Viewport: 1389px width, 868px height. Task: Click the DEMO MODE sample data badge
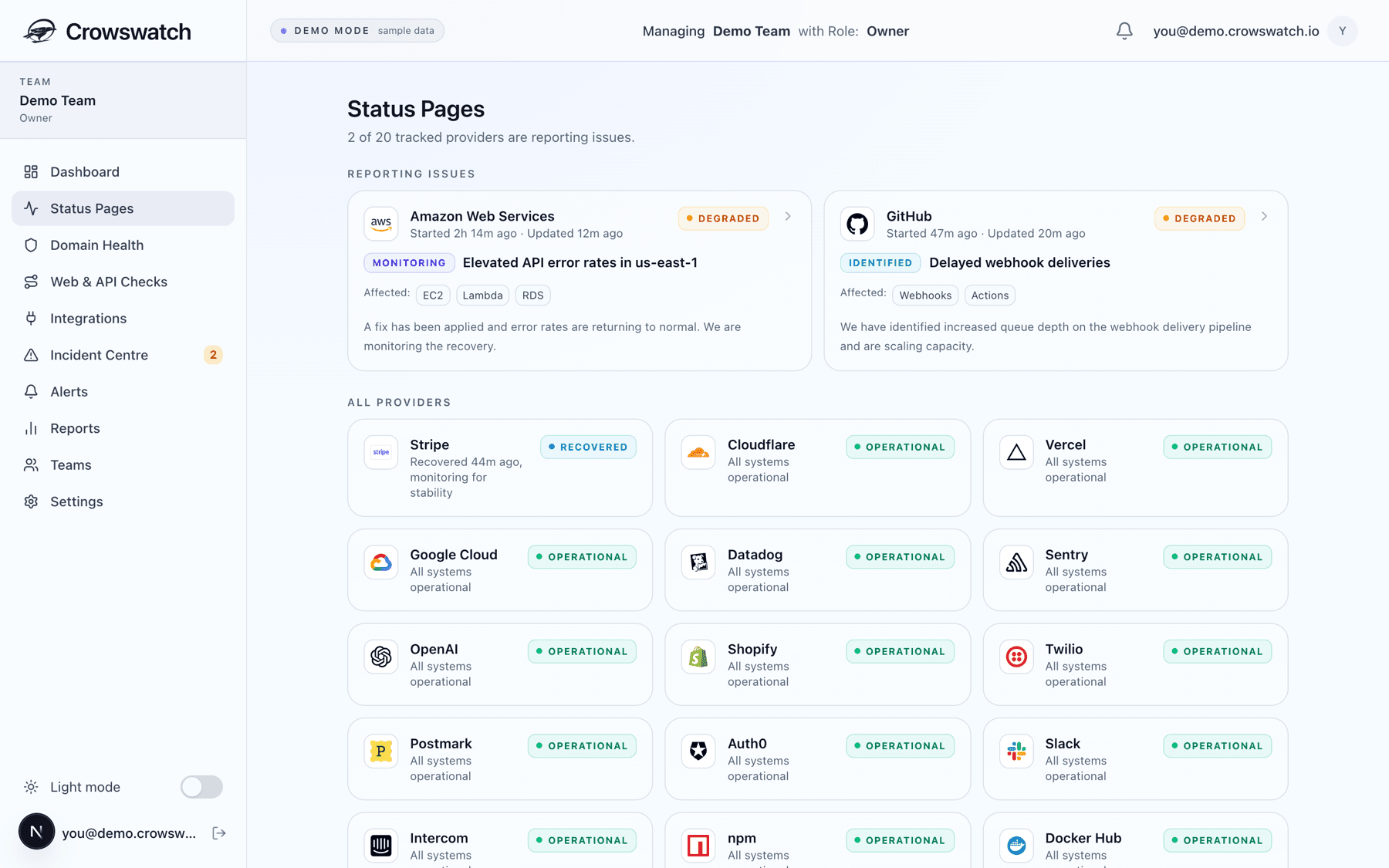(x=357, y=31)
